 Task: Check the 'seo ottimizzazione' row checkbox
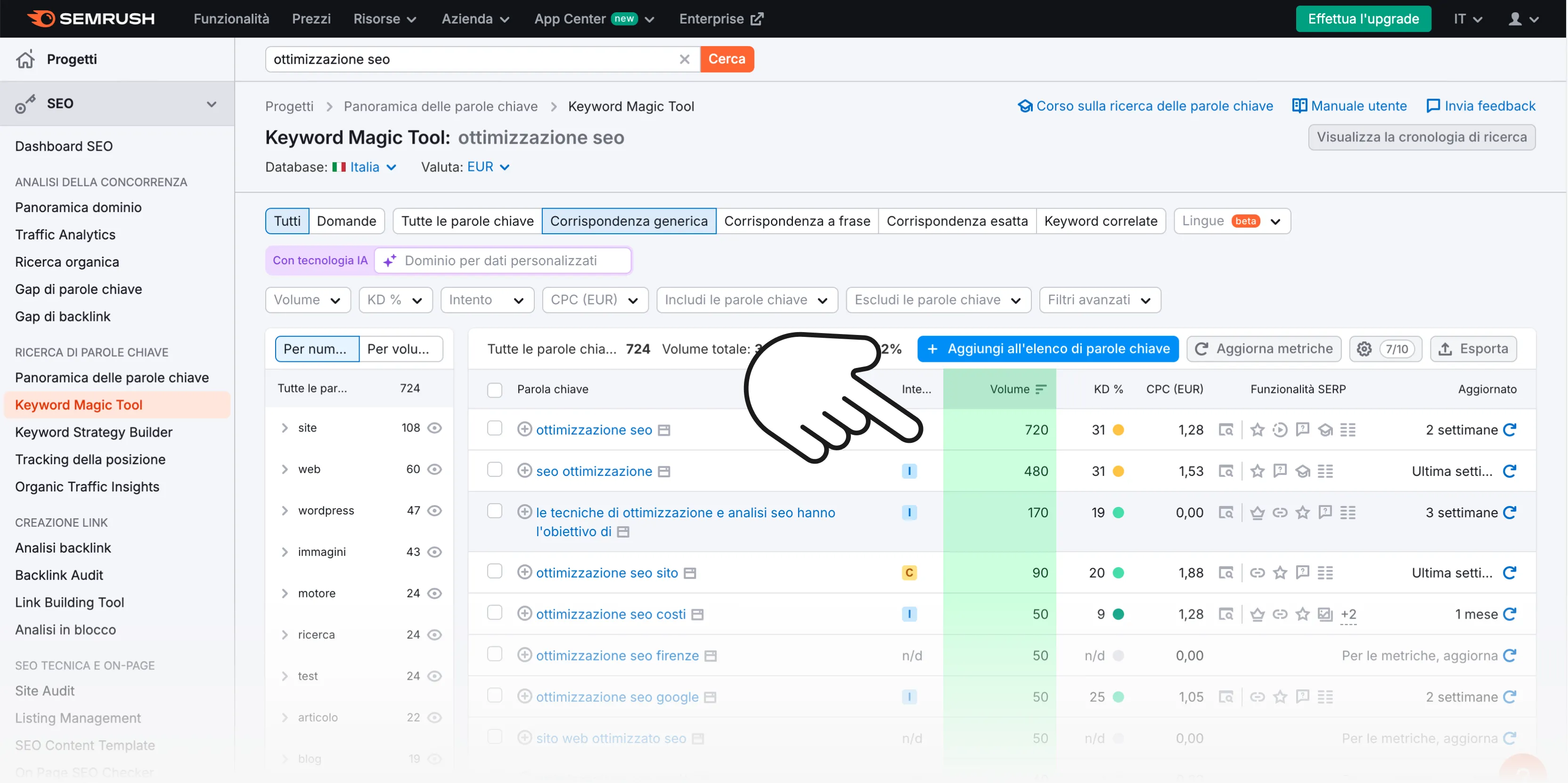495,470
